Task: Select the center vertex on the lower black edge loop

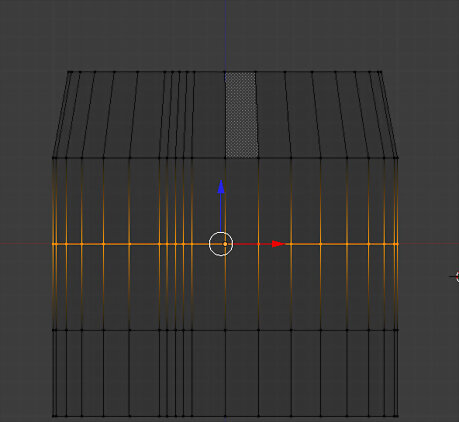Action: click(x=225, y=330)
